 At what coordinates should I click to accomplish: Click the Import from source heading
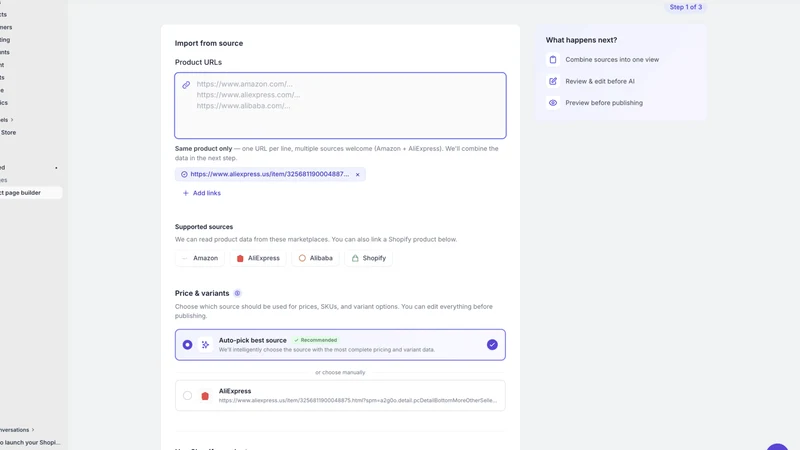[x=209, y=43]
